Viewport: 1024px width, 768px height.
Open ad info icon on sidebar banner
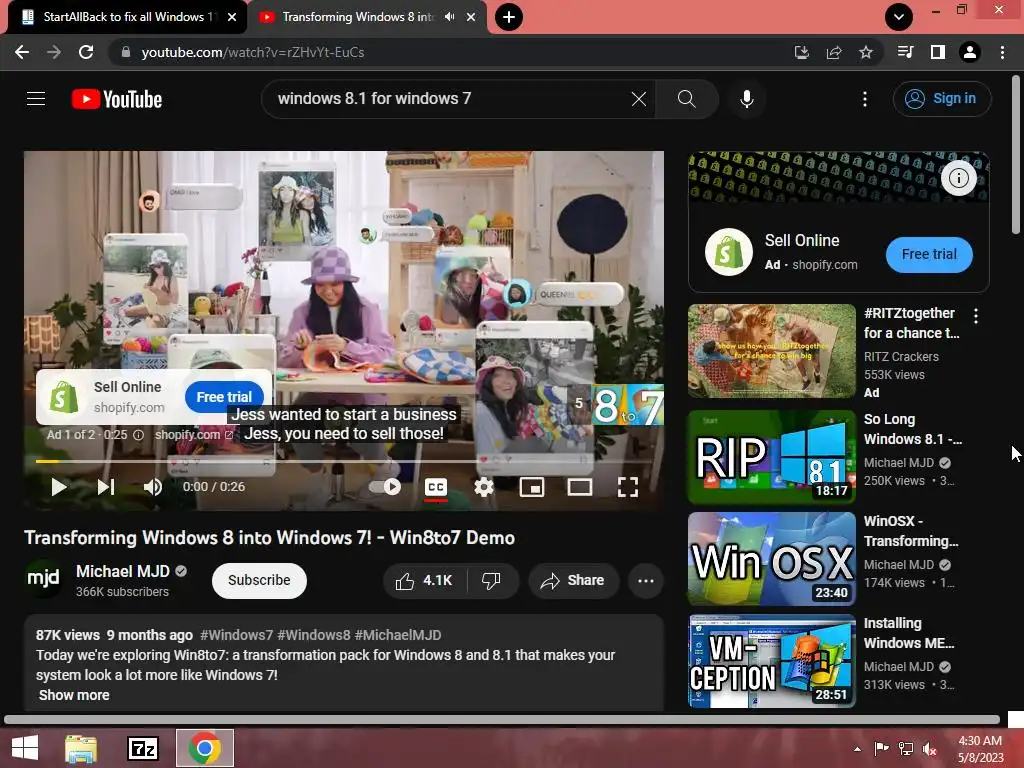[x=959, y=178]
